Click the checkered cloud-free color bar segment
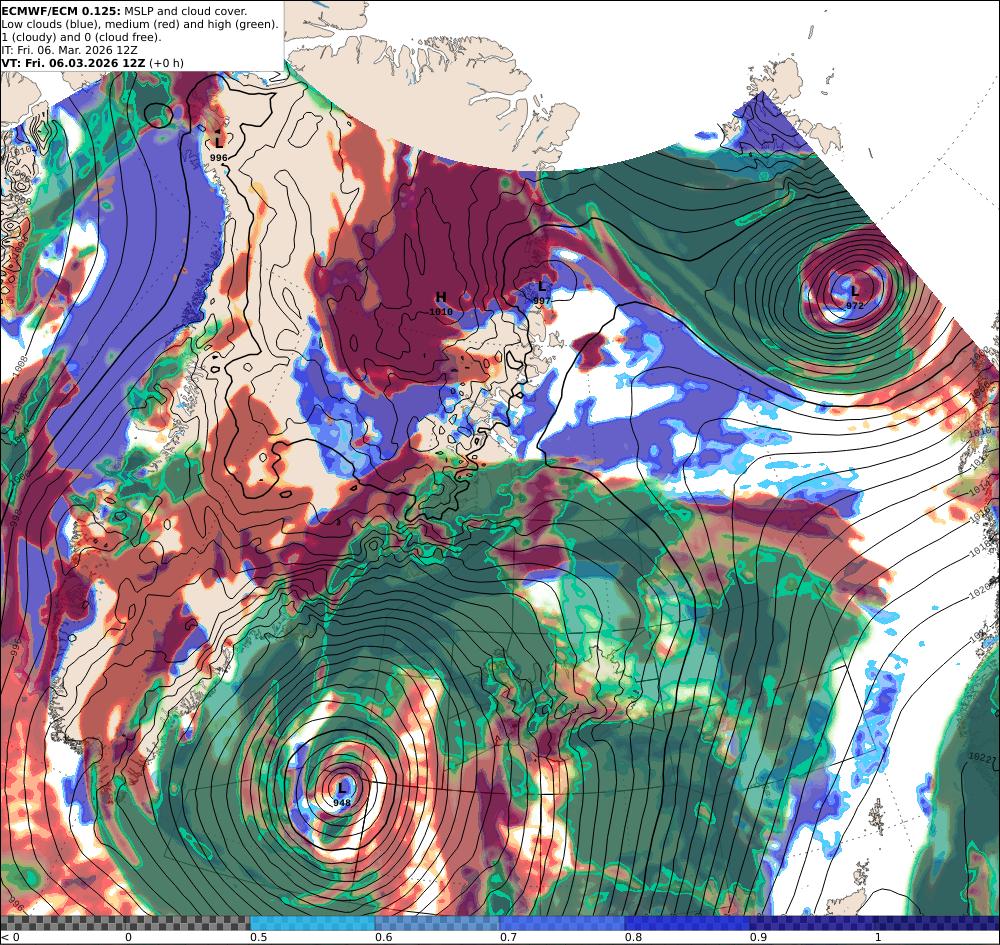 [125, 923]
